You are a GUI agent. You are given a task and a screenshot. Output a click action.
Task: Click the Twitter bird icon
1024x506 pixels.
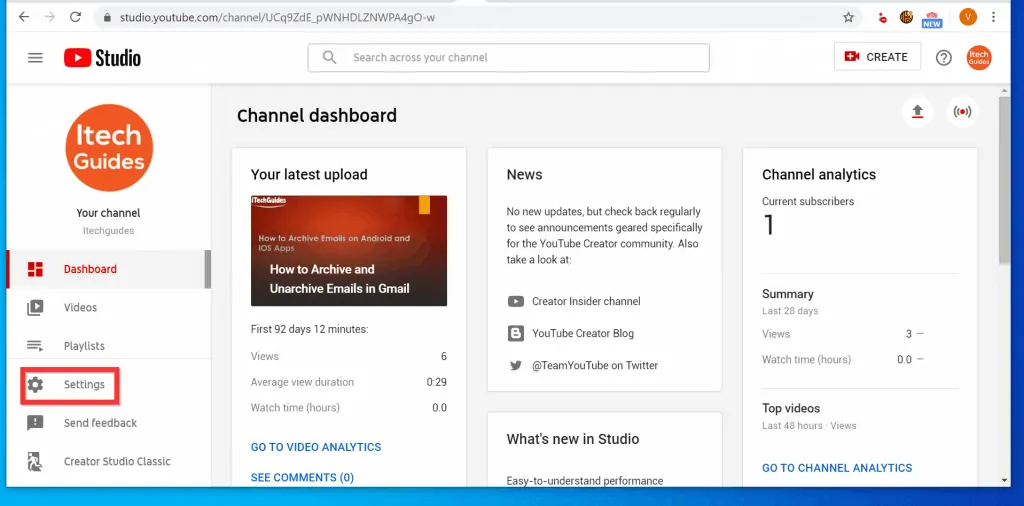pos(516,366)
